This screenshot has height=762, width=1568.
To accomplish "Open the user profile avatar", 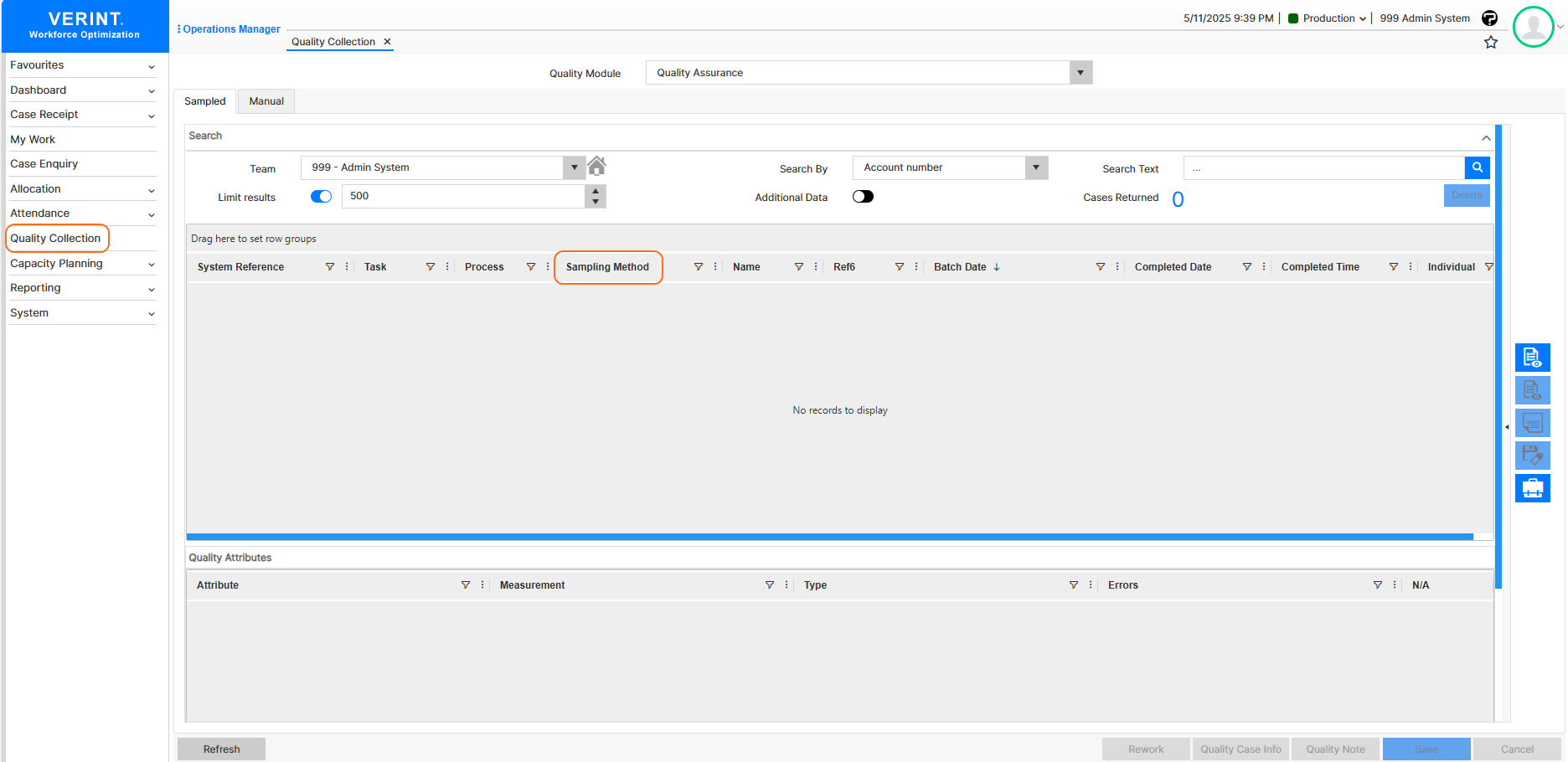I will (1533, 27).
